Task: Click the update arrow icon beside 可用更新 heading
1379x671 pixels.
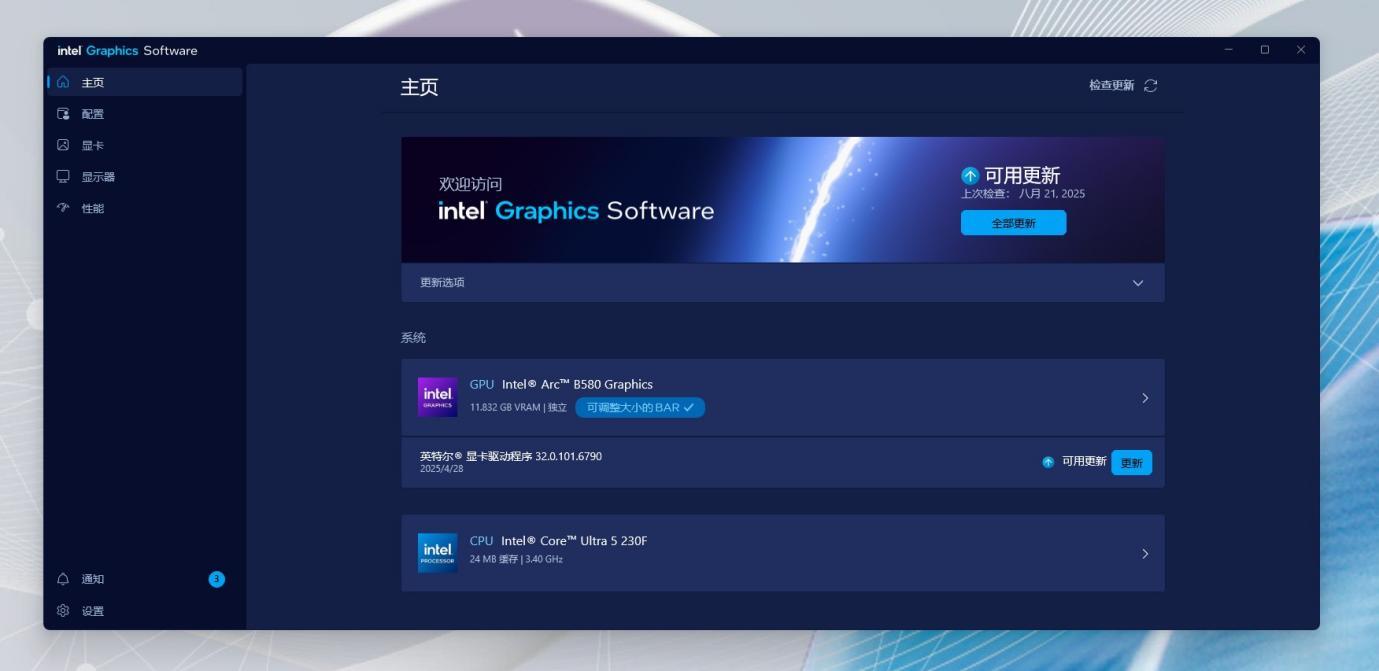Action: click(x=970, y=176)
